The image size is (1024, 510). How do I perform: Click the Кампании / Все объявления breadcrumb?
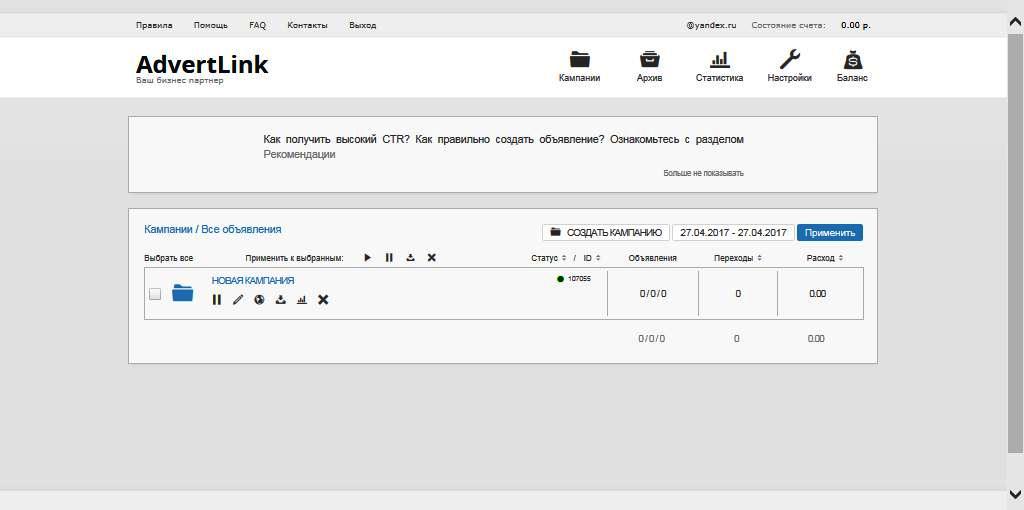click(x=212, y=229)
